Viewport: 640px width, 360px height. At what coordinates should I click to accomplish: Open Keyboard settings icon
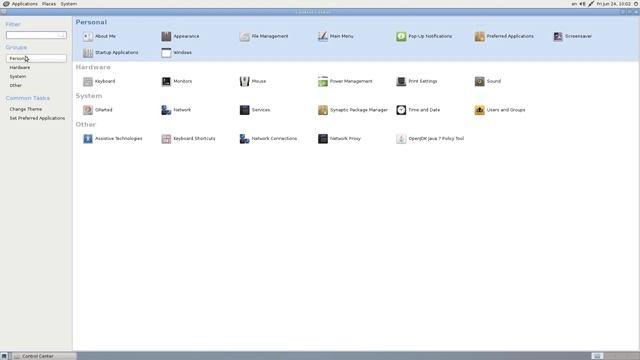88,81
